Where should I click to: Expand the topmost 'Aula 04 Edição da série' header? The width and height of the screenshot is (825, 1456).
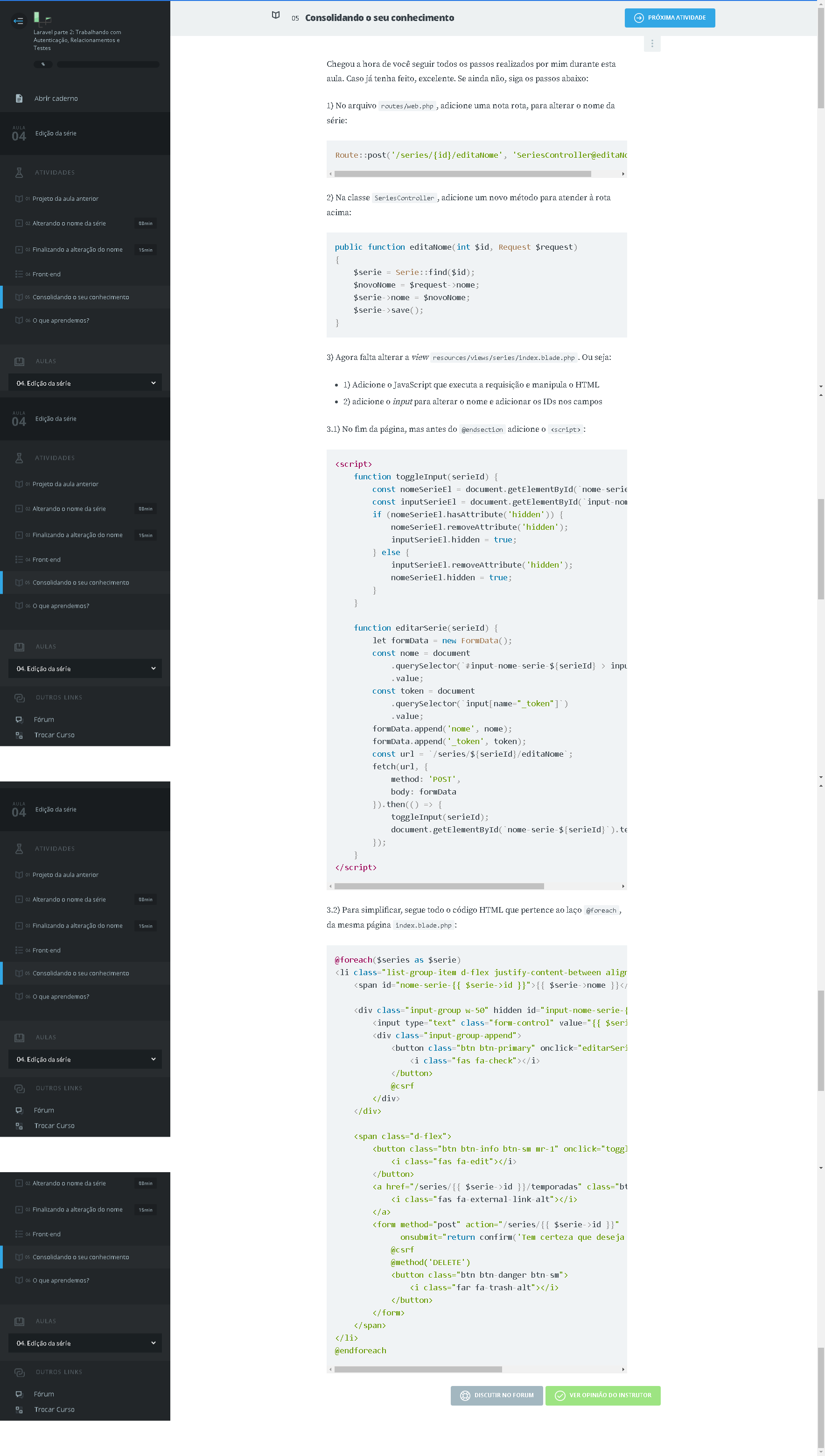point(85,134)
